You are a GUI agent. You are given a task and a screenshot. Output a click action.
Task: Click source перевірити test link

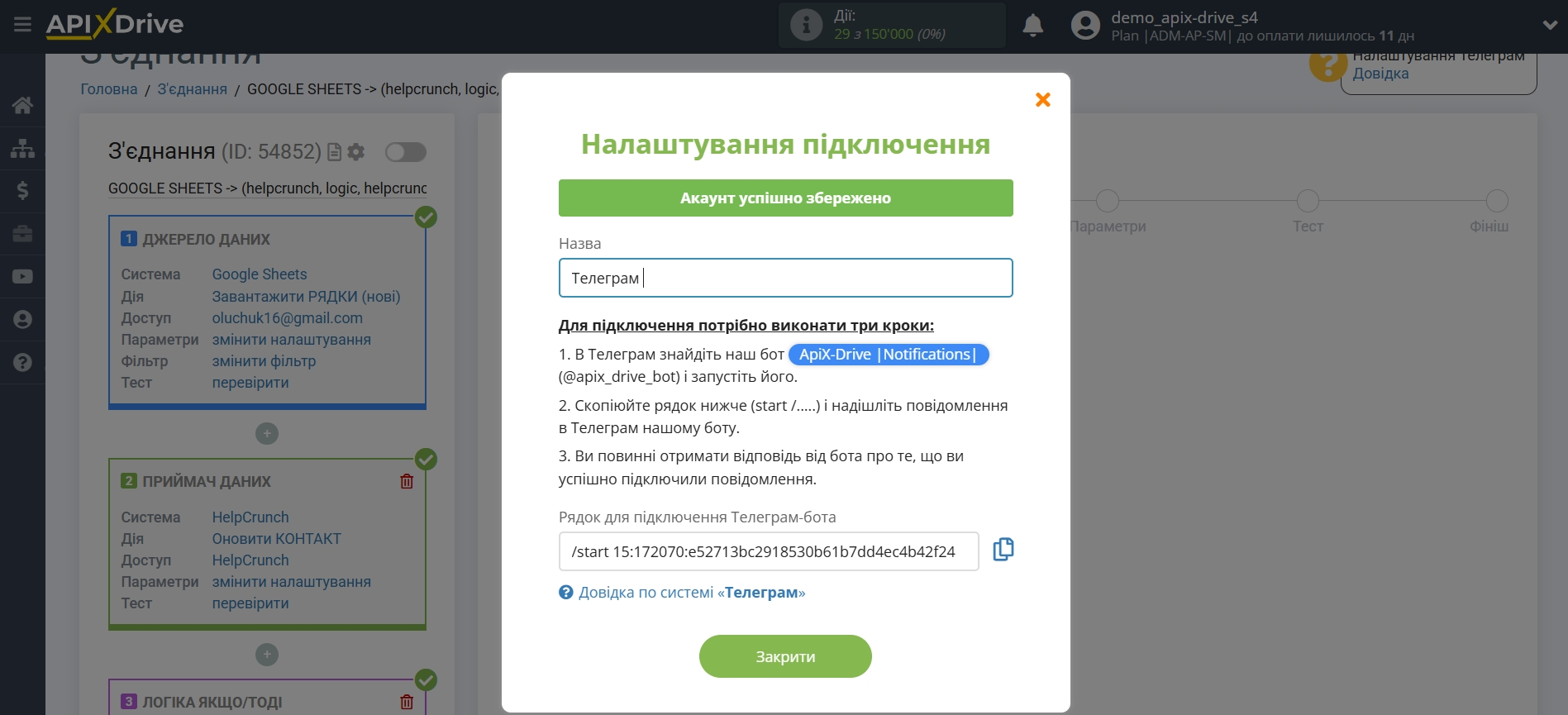(250, 383)
